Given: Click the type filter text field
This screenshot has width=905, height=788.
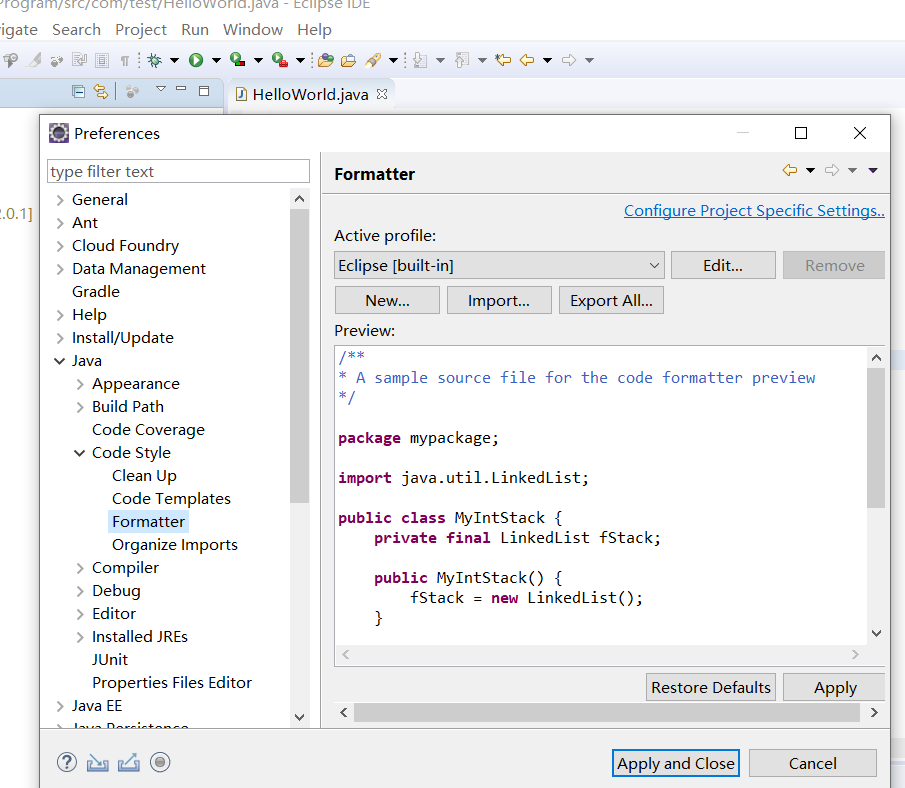Looking at the screenshot, I should pyautogui.click(x=178, y=171).
